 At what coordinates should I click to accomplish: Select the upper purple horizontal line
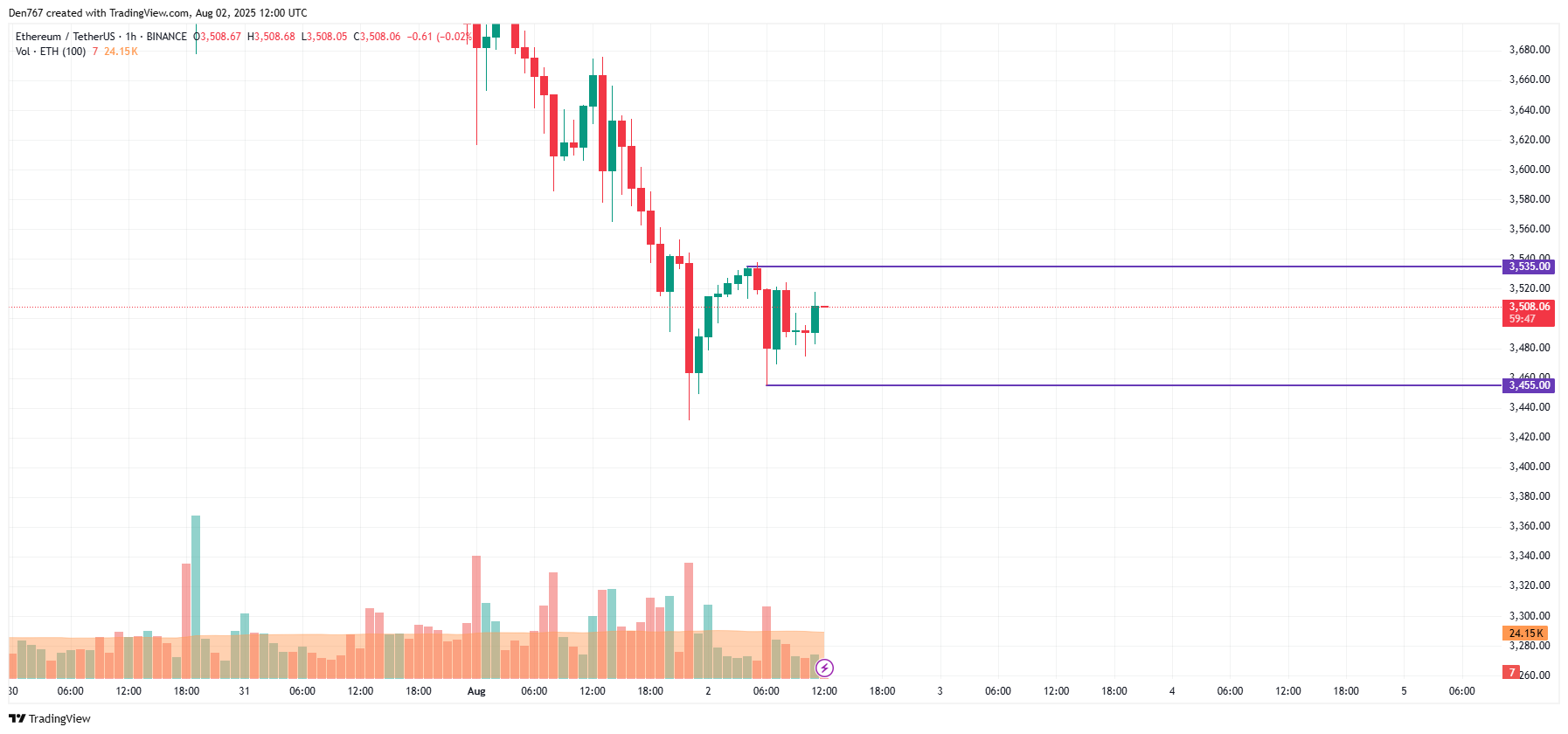(x=1128, y=267)
